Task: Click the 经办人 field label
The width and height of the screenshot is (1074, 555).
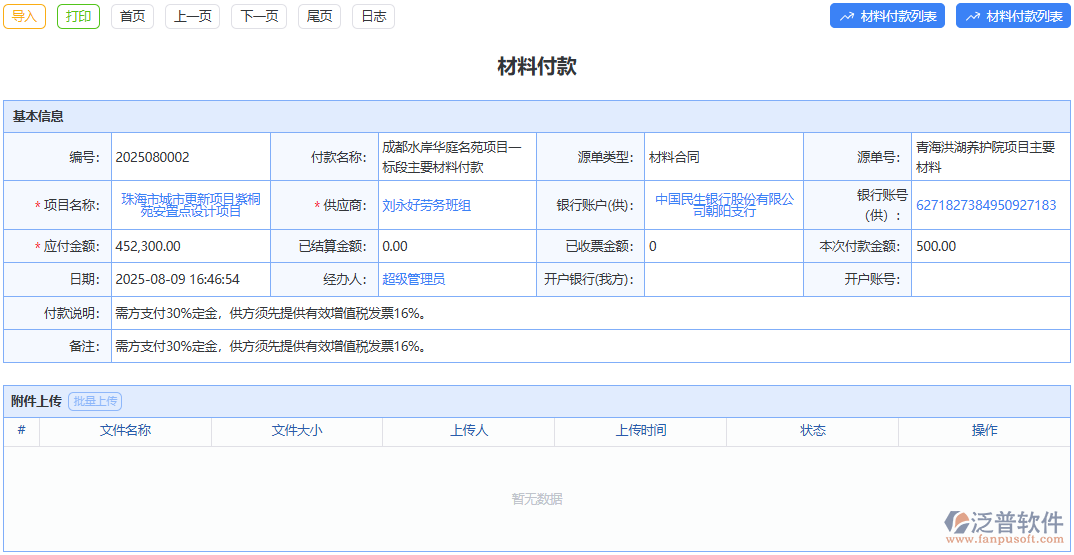Action: [x=346, y=279]
